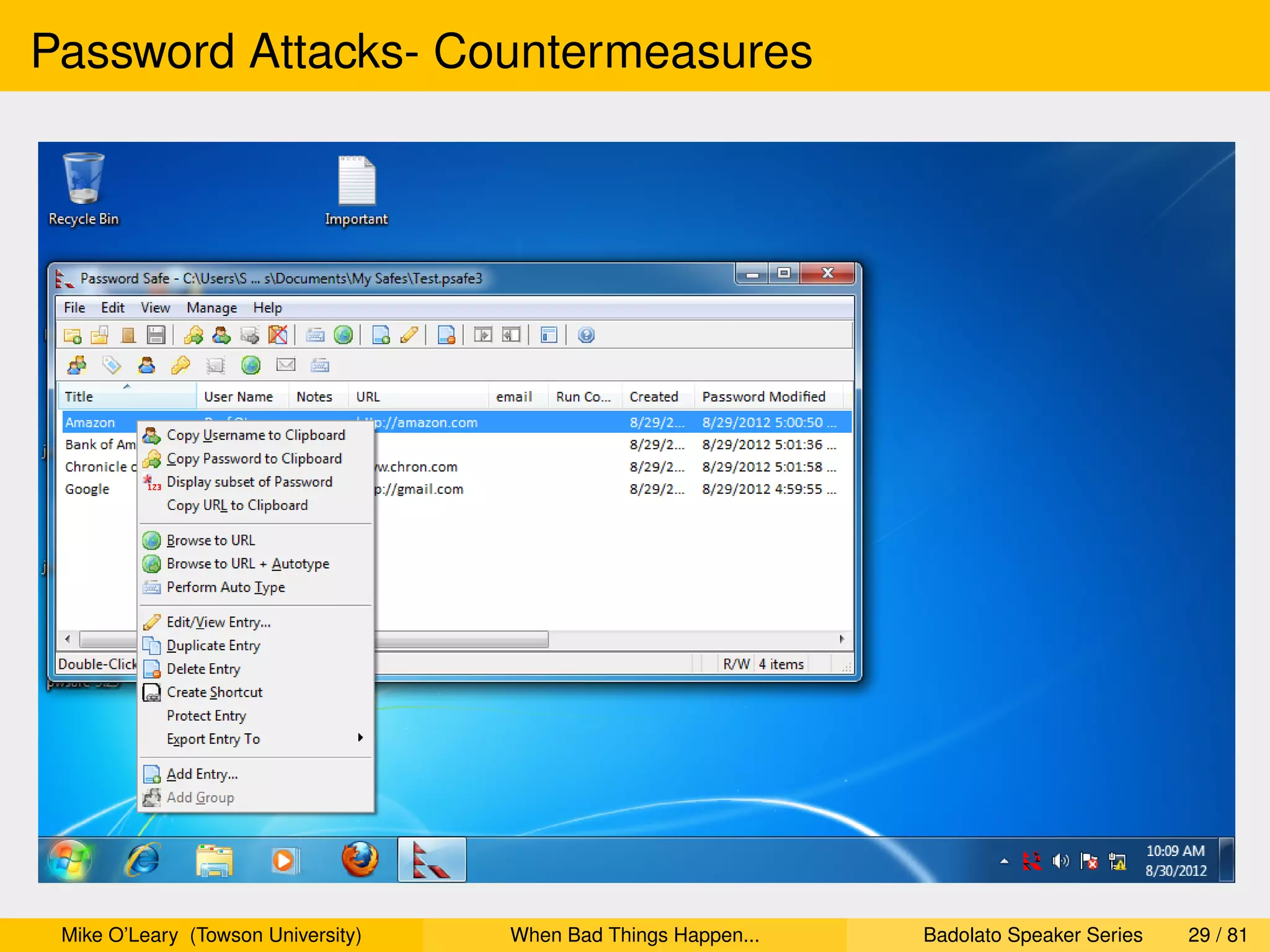Click the Browse URL globe in top toolbar
Image resolution: width=1270 pixels, height=952 pixels.
pos(343,335)
